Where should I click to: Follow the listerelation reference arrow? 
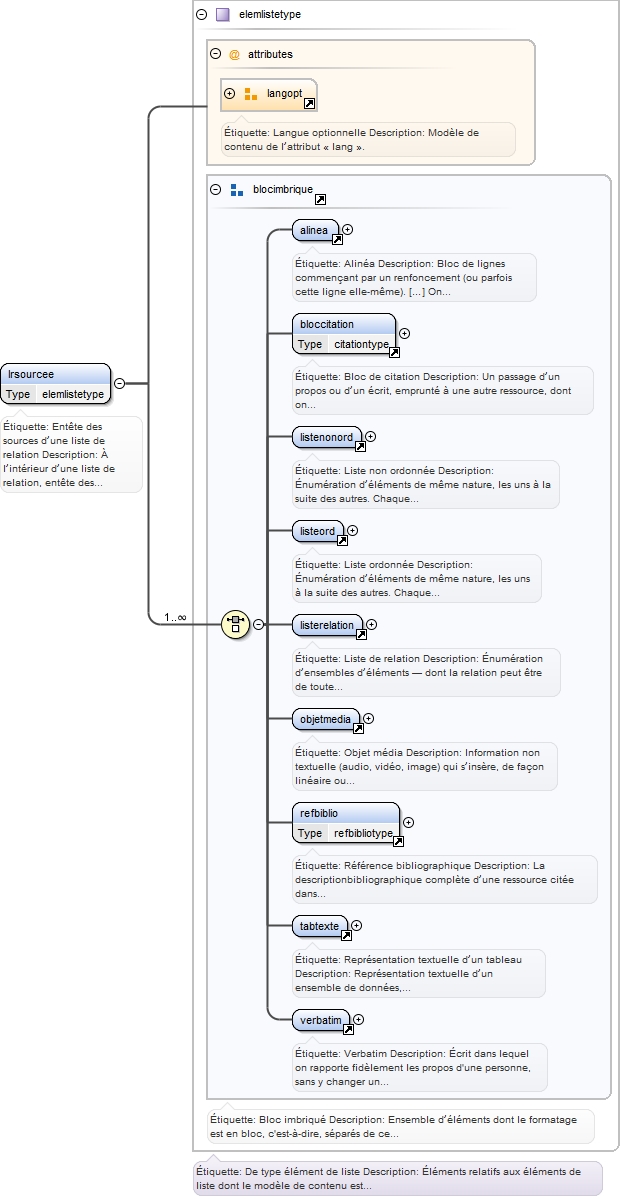tap(361, 635)
